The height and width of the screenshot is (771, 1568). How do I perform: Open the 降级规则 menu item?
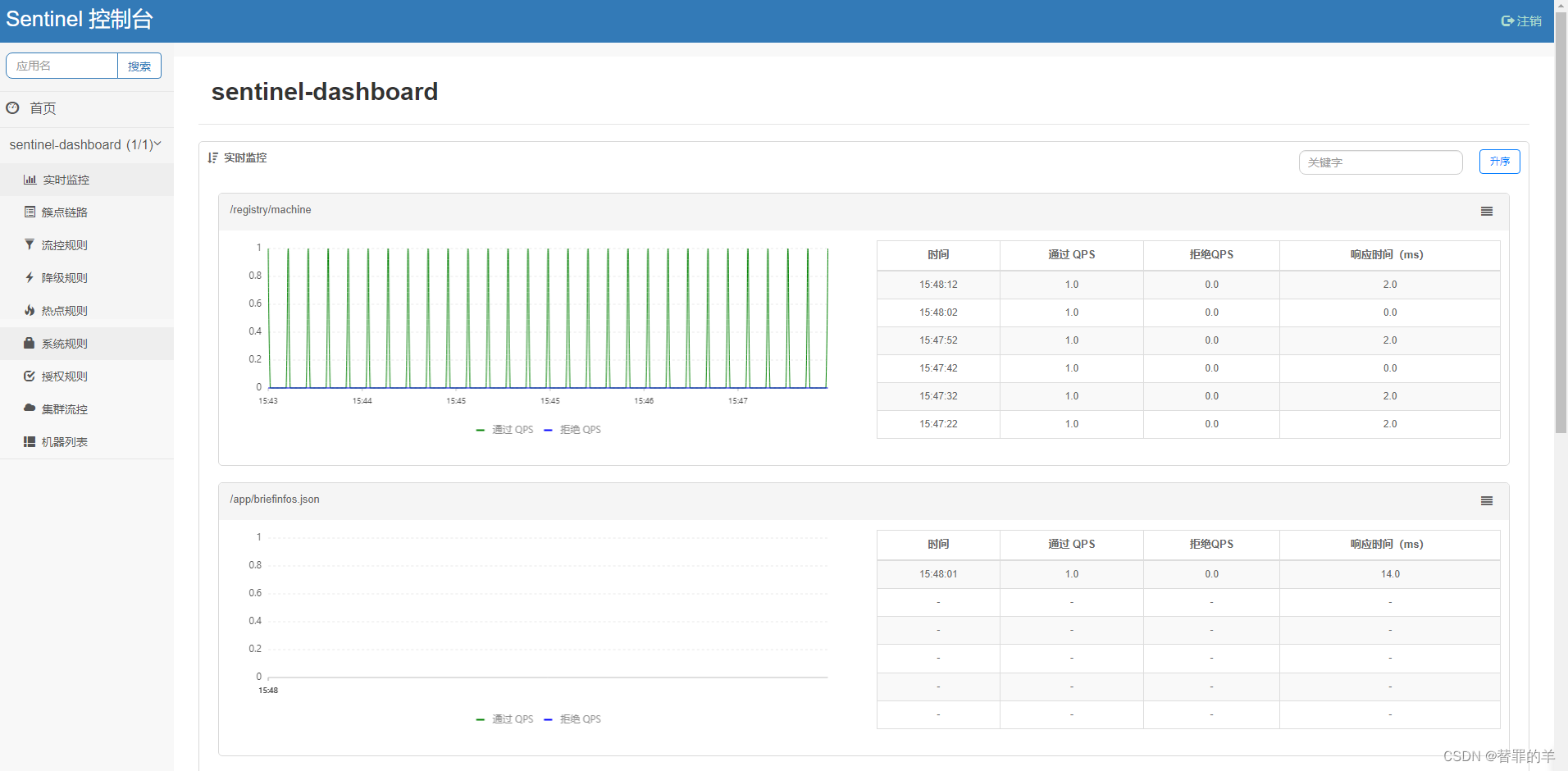click(x=86, y=278)
